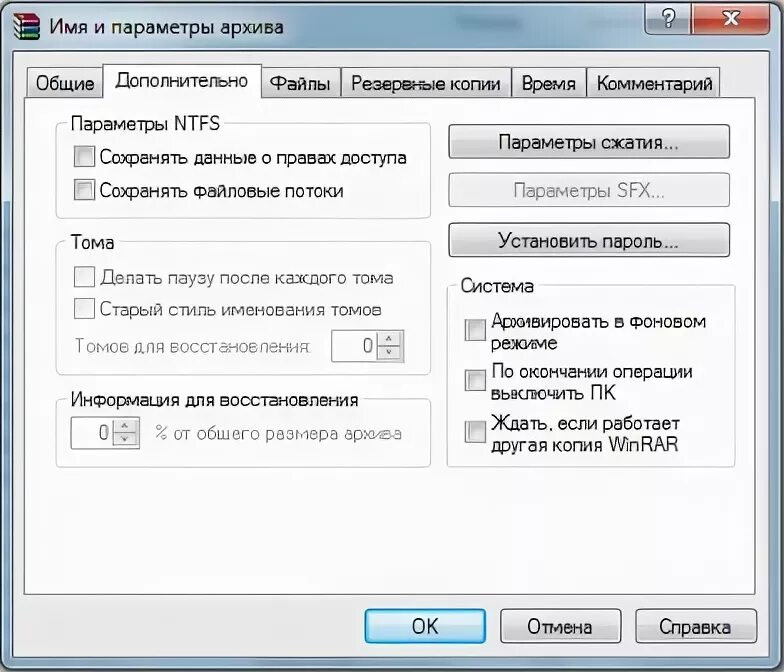Viewport: 784px width, 672px height.
Task: Click the Томов для восстановления number field
Action: [355, 346]
